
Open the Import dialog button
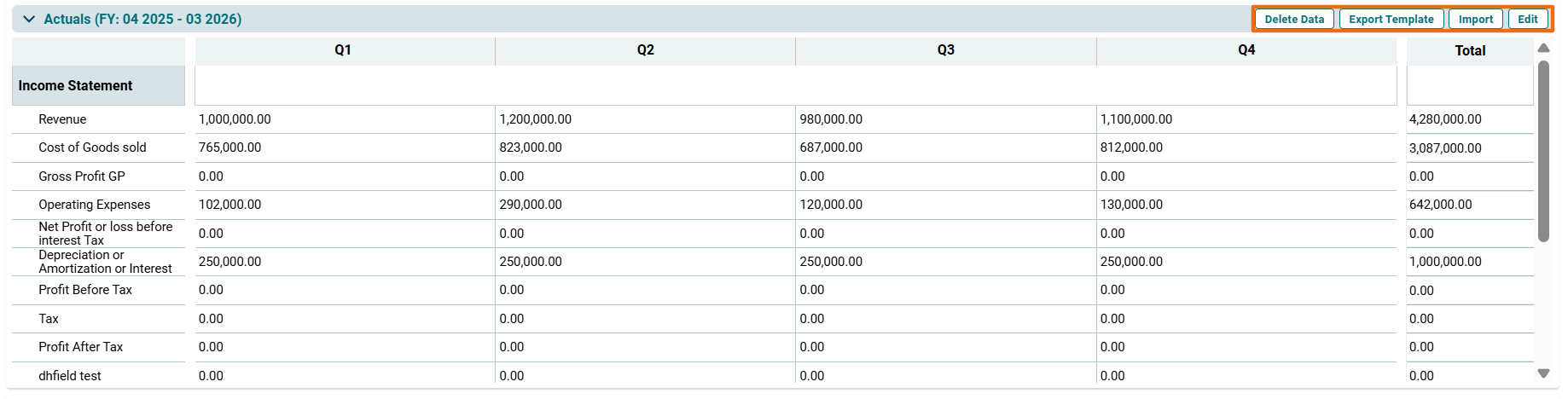coord(1475,19)
